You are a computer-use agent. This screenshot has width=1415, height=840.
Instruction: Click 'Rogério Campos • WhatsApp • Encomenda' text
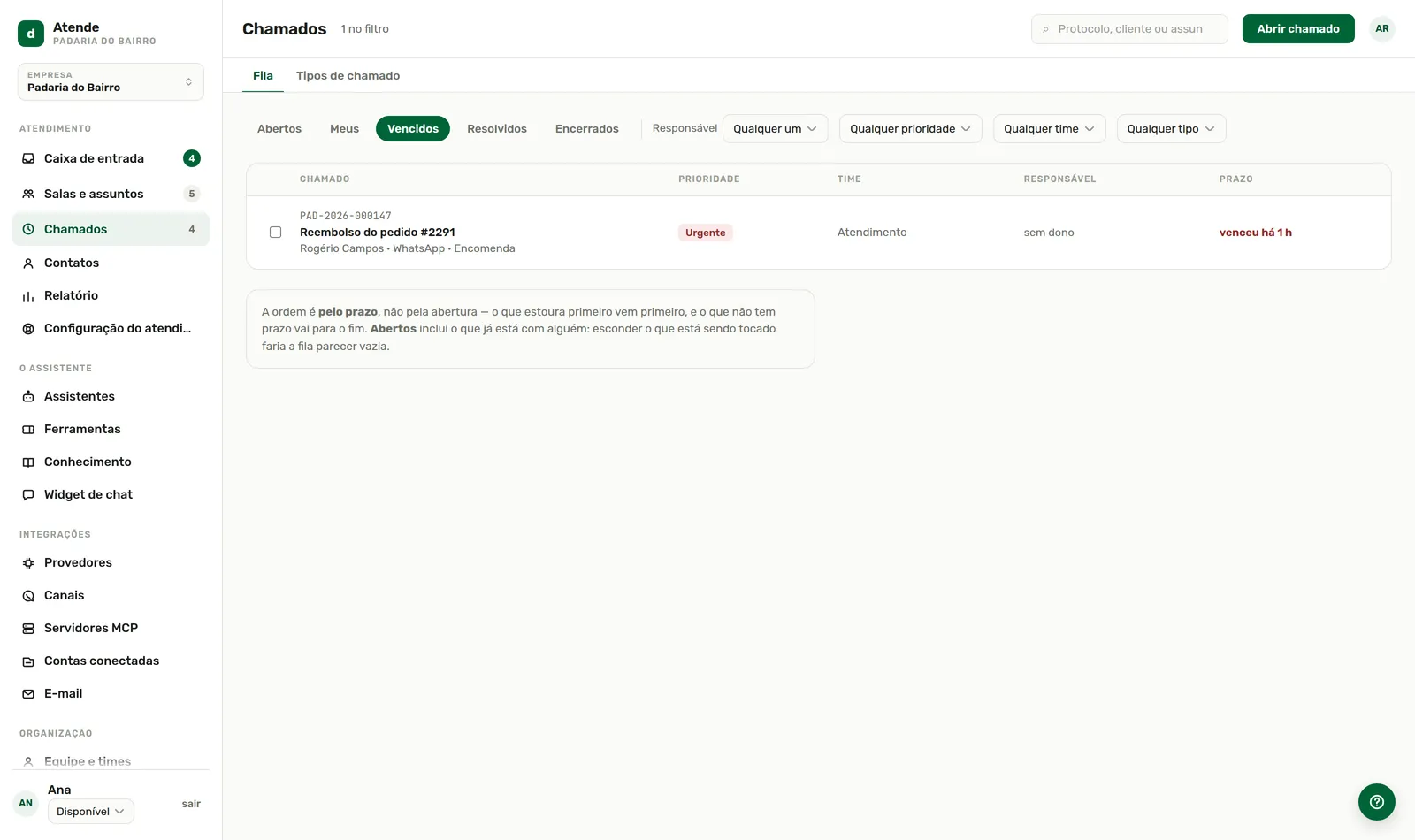[x=407, y=248]
